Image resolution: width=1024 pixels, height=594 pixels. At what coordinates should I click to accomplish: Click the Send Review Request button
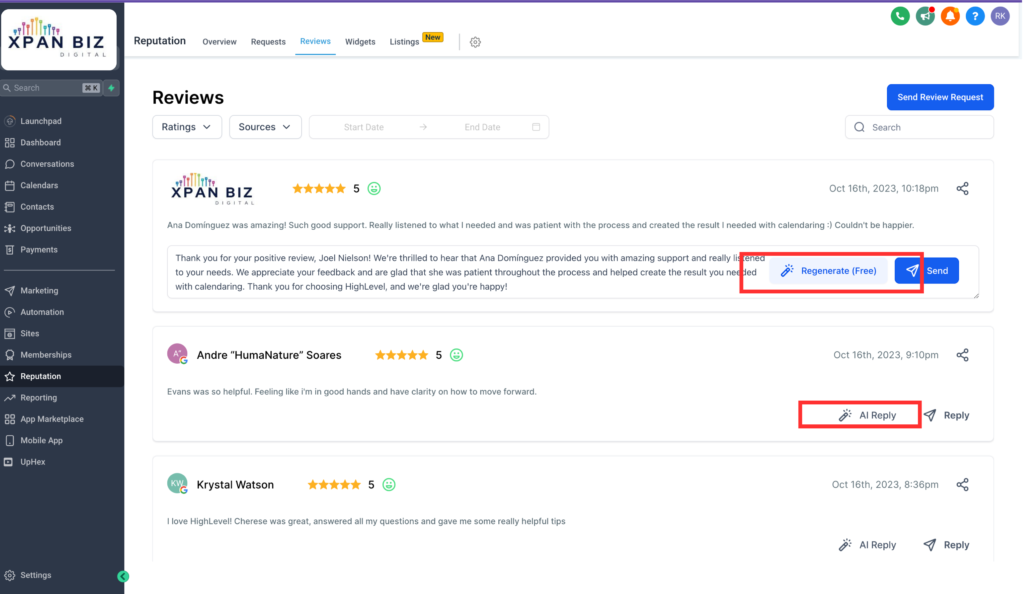pos(940,97)
